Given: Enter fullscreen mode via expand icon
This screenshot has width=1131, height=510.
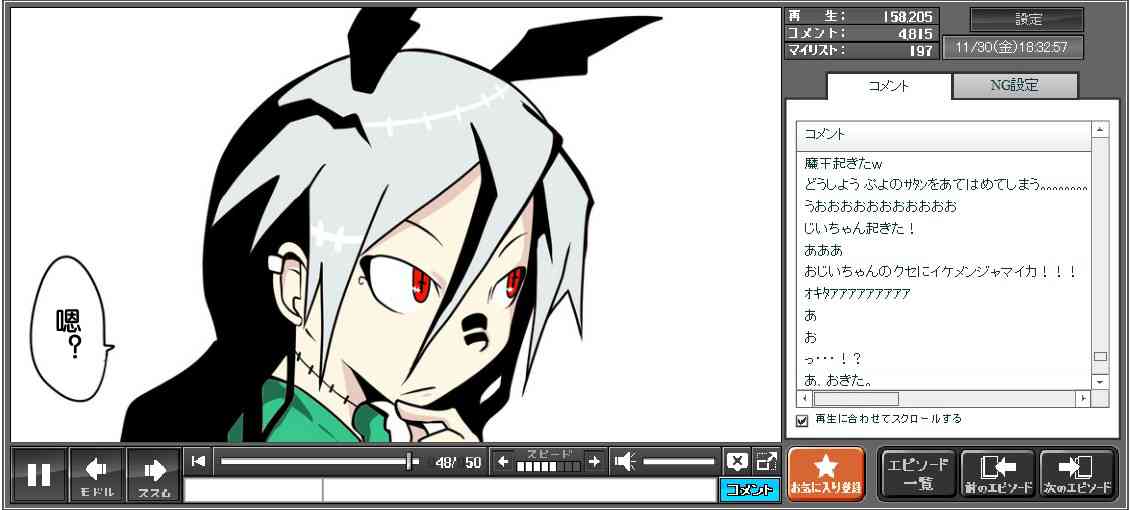Looking at the screenshot, I should click(x=767, y=461).
